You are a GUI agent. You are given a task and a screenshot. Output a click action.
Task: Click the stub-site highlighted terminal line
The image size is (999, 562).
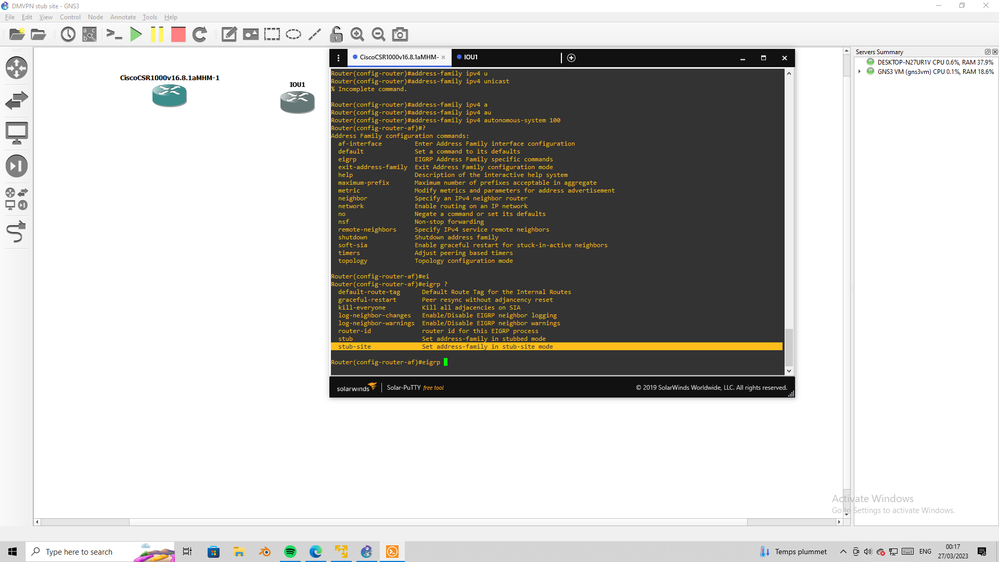[x=556, y=347]
